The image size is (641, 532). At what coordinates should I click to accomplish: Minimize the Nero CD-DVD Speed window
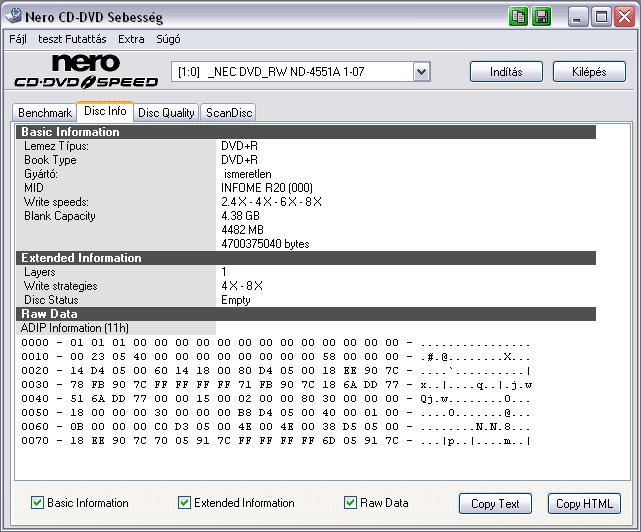[x=577, y=17]
